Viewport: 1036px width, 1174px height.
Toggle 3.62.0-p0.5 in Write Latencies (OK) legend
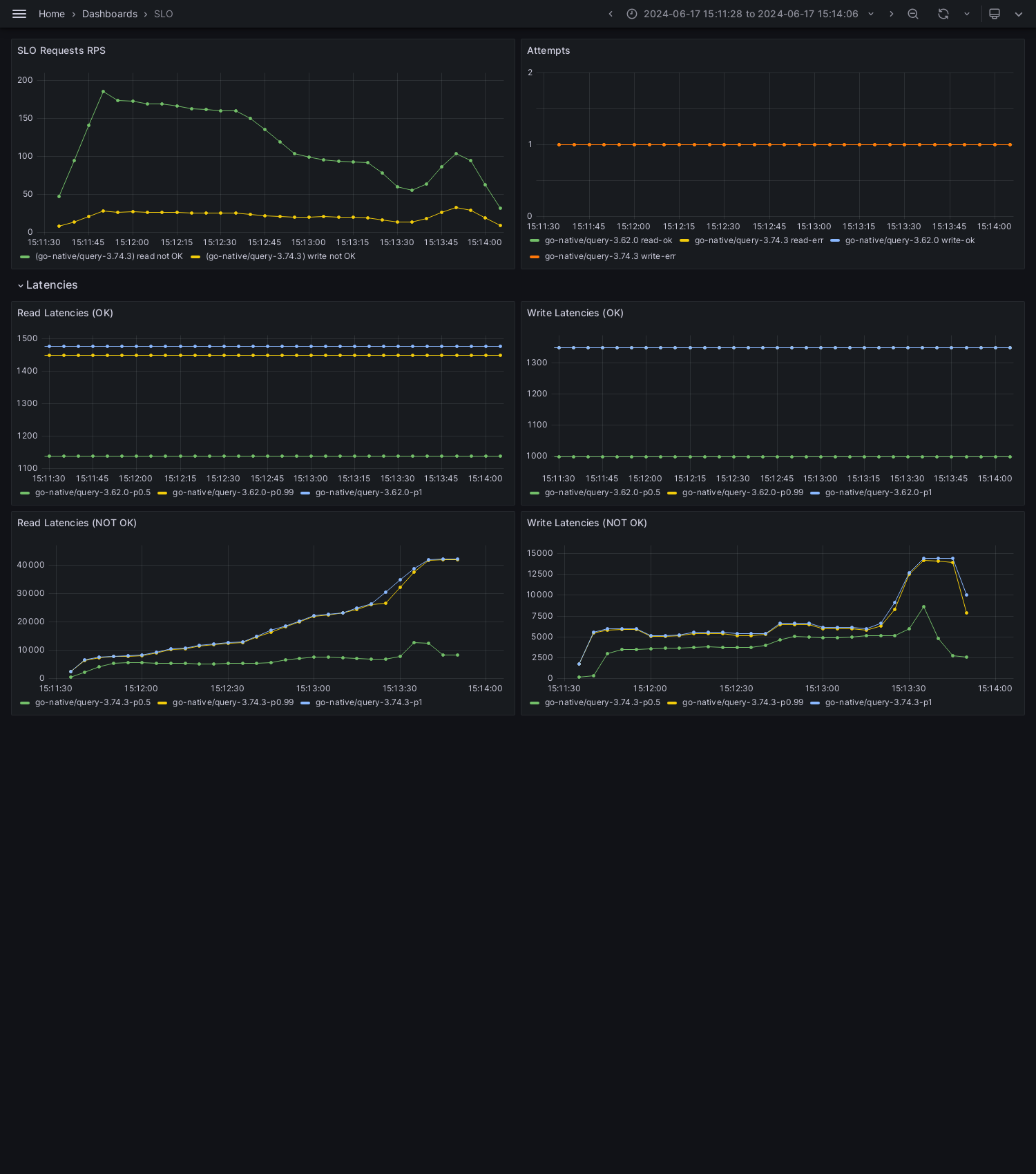(602, 492)
